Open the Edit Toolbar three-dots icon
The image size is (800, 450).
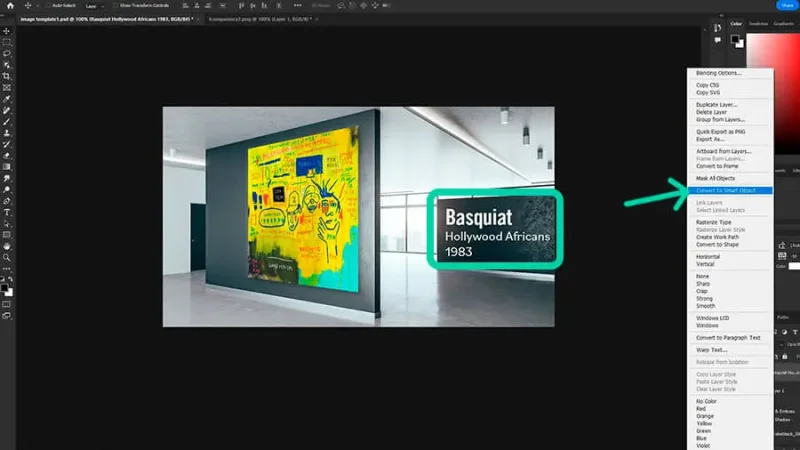point(7,268)
